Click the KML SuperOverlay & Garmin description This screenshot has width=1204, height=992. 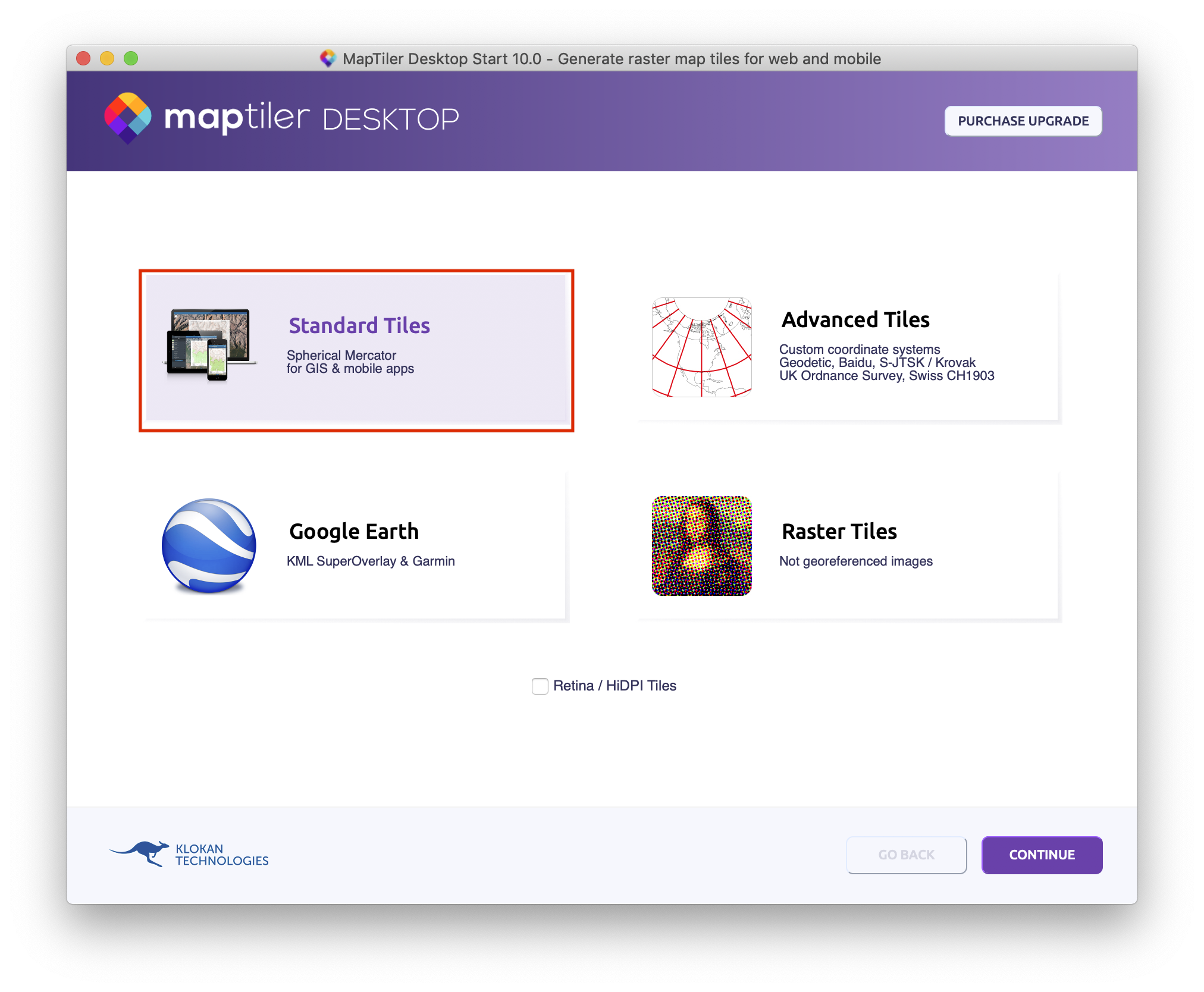pos(371,561)
